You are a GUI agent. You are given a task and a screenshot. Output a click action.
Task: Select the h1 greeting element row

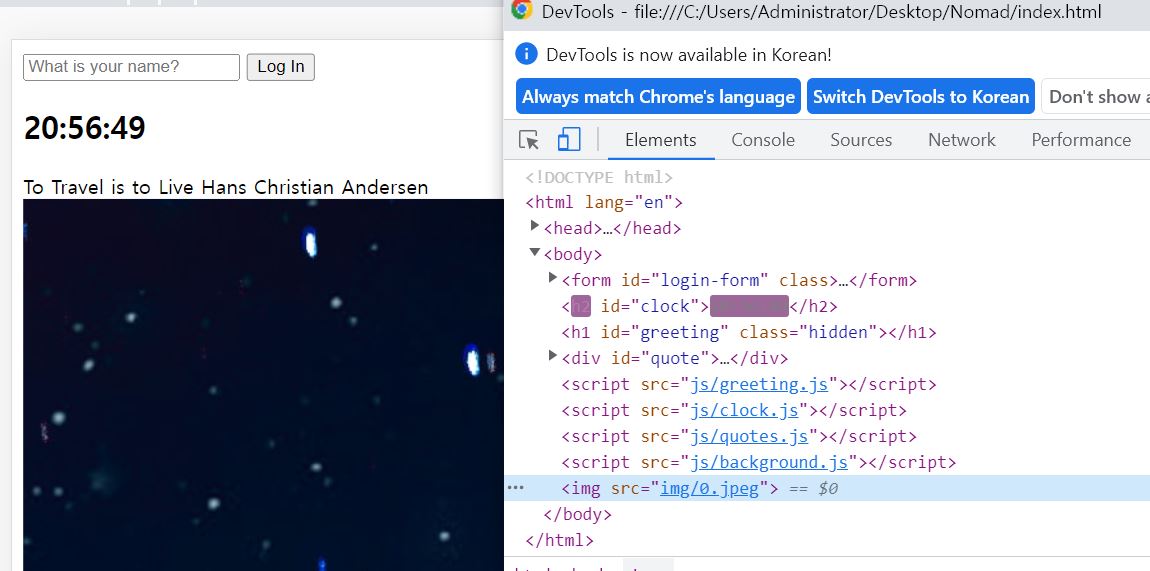(827, 332)
